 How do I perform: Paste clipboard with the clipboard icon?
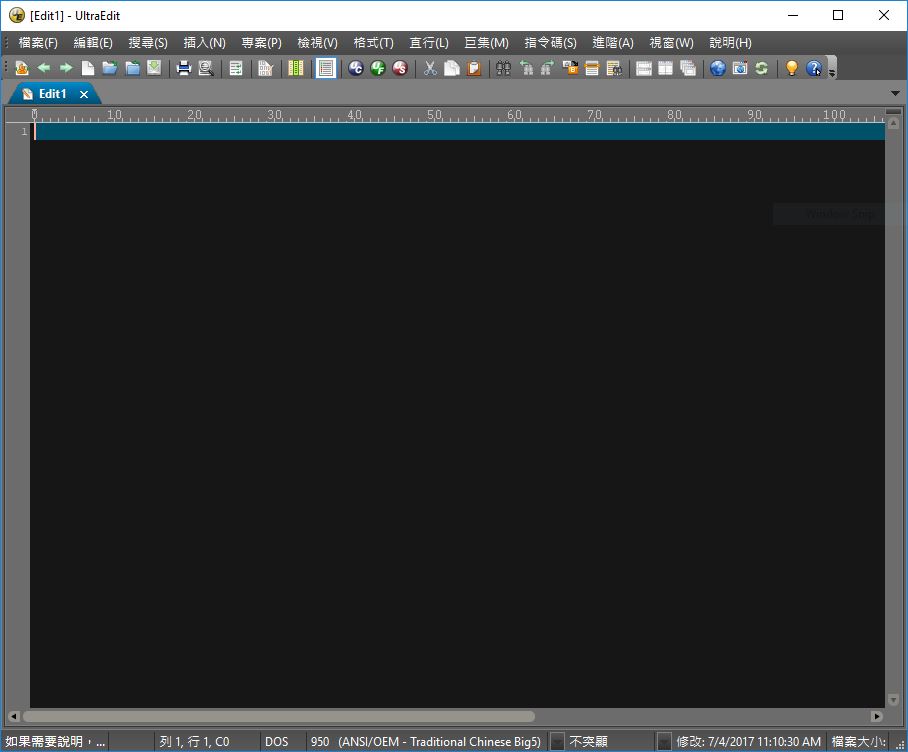pos(474,68)
